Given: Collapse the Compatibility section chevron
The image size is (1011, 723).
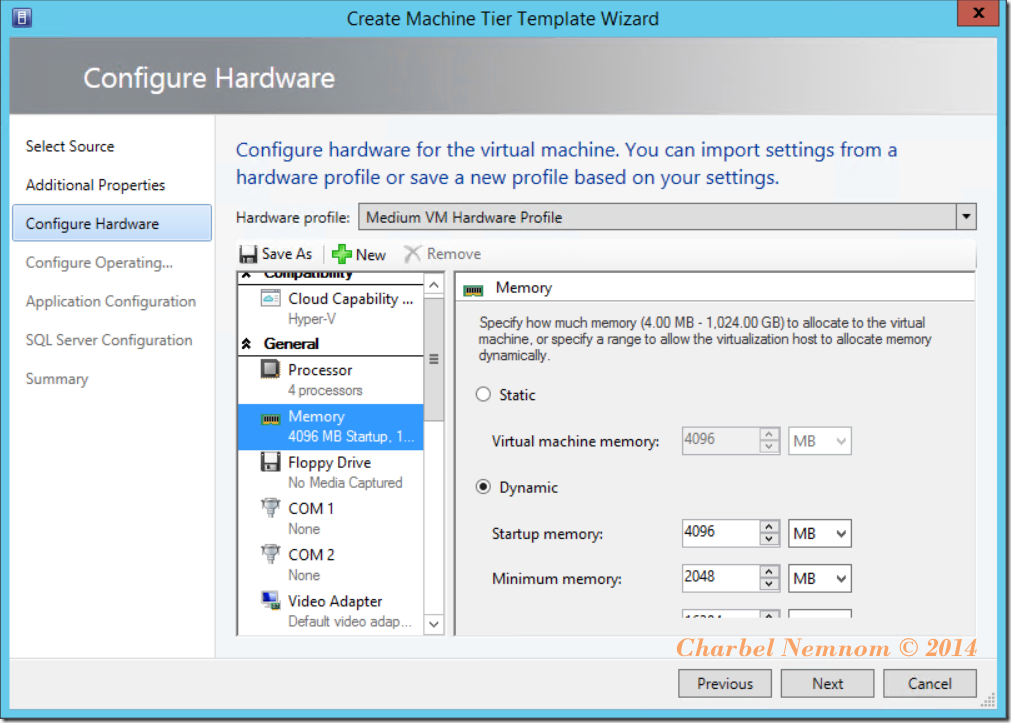Looking at the screenshot, I should [x=246, y=275].
